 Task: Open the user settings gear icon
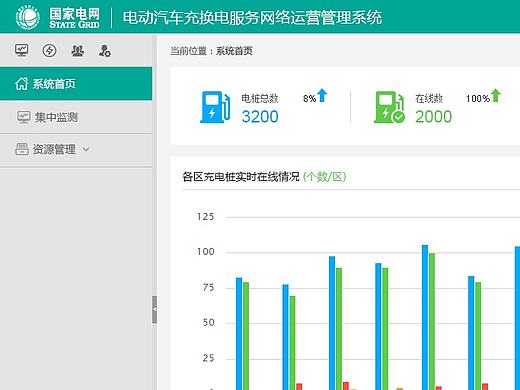[105, 51]
